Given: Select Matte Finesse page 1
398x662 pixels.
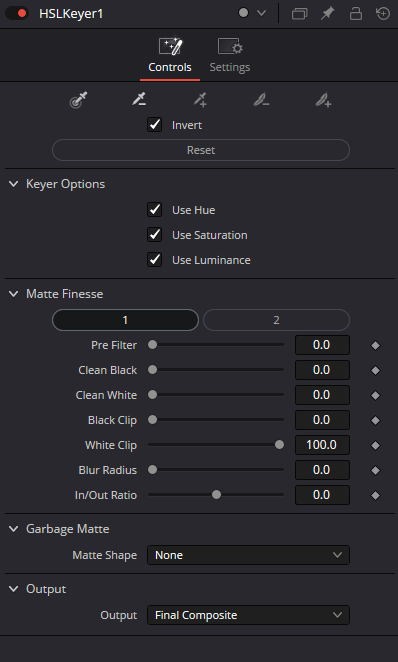Looking at the screenshot, I should click(x=125, y=320).
